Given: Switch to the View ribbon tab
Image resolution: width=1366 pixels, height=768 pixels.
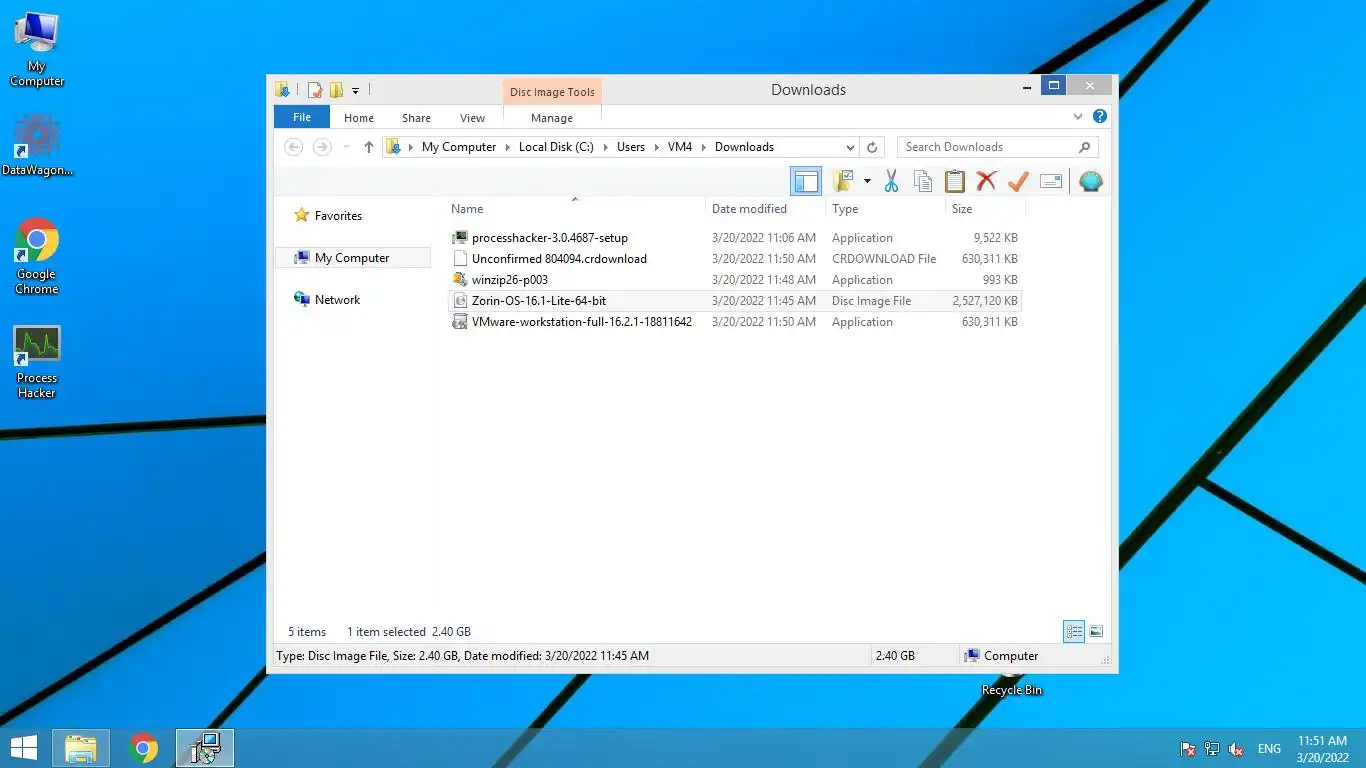Looking at the screenshot, I should pyautogui.click(x=472, y=118).
